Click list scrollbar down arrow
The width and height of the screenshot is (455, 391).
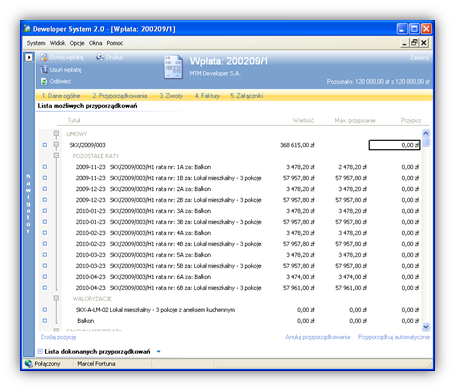coord(426,327)
